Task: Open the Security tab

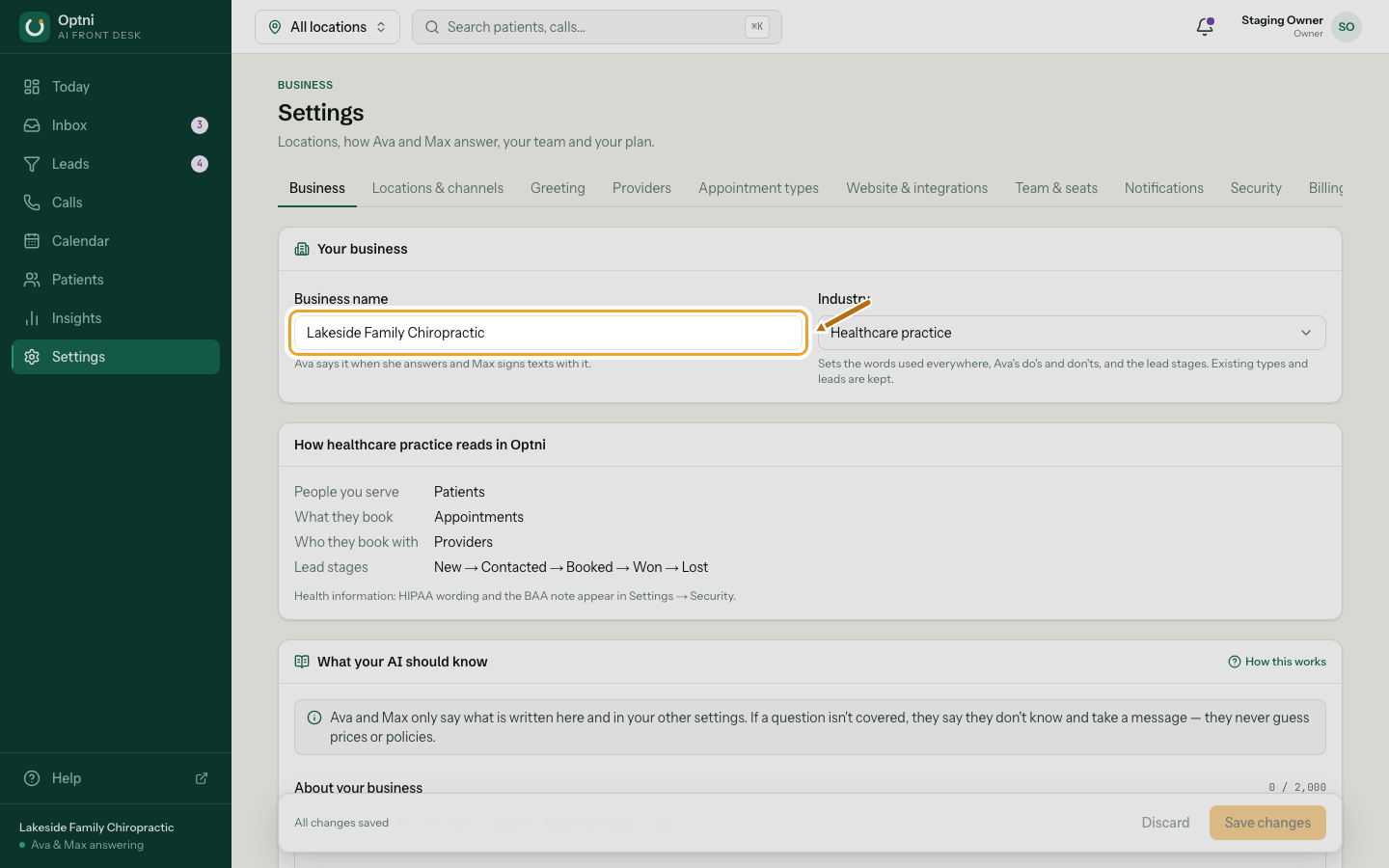Action: click(x=1256, y=188)
